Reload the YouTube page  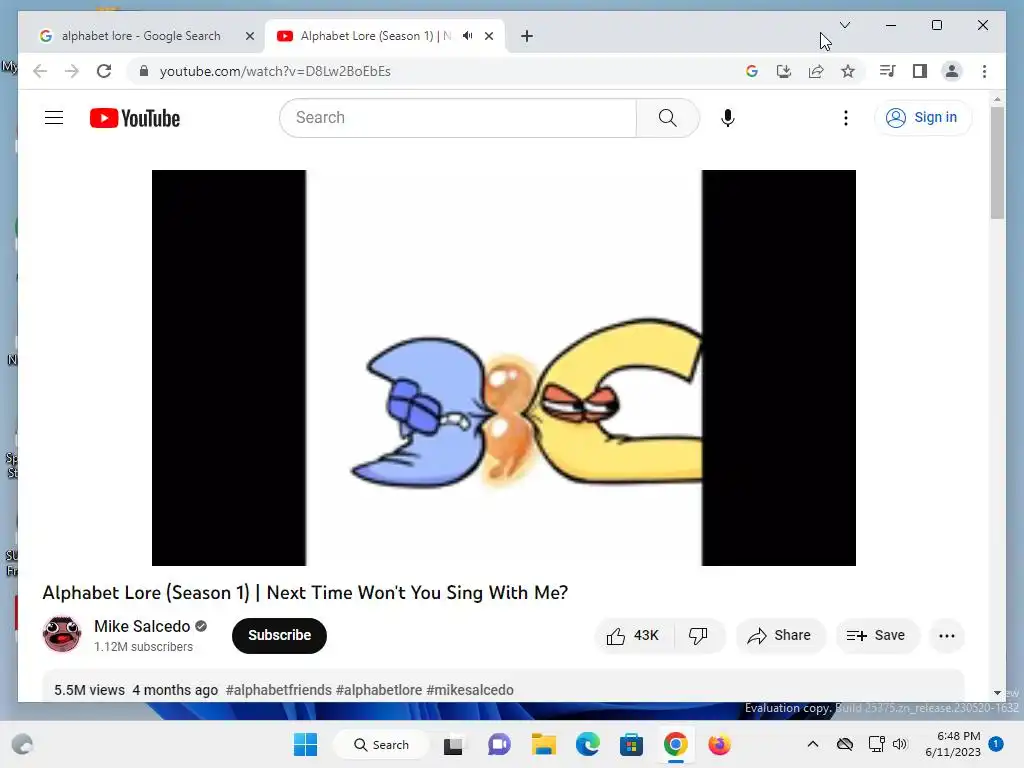point(104,71)
